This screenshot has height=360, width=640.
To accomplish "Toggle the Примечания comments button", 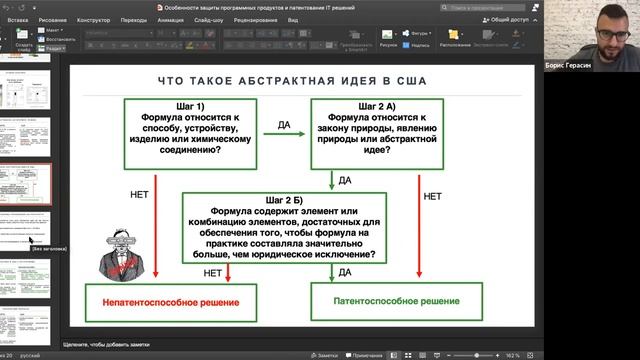I will (x=364, y=356).
